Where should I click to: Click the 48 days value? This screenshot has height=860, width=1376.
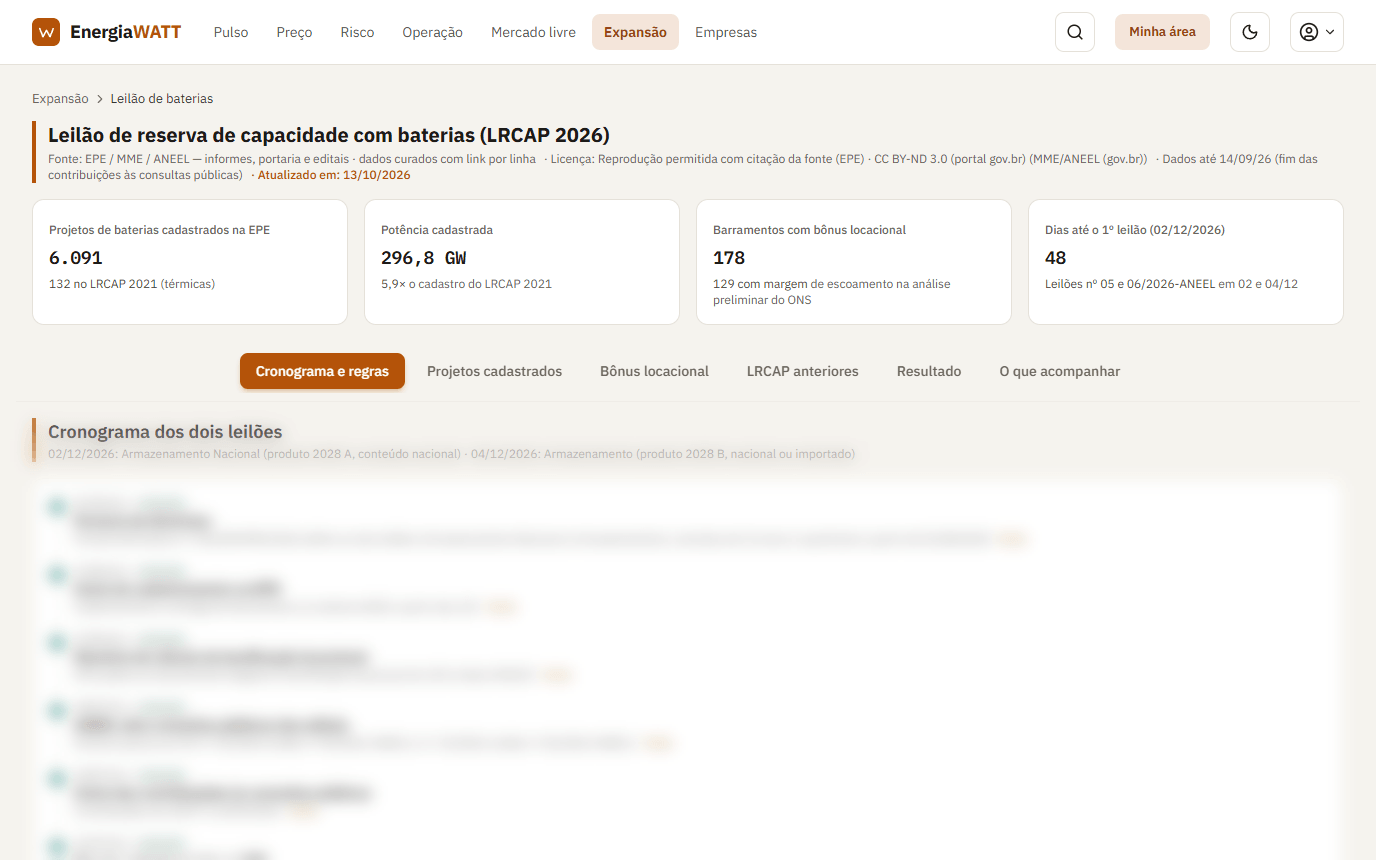(x=1056, y=258)
